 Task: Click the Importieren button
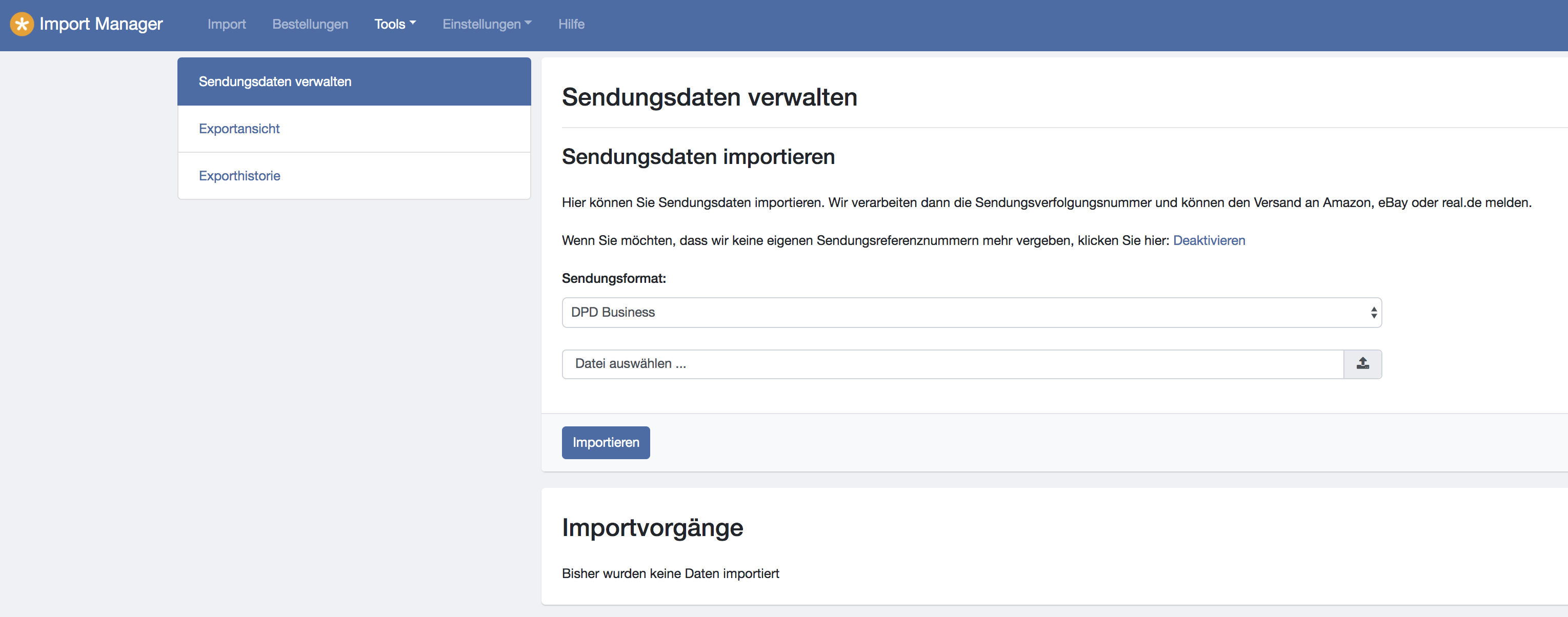click(606, 442)
